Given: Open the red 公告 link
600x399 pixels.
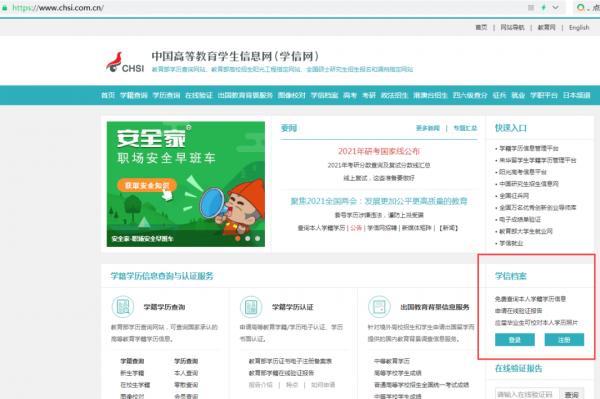Looking at the screenshot, I should click(356, 228).
